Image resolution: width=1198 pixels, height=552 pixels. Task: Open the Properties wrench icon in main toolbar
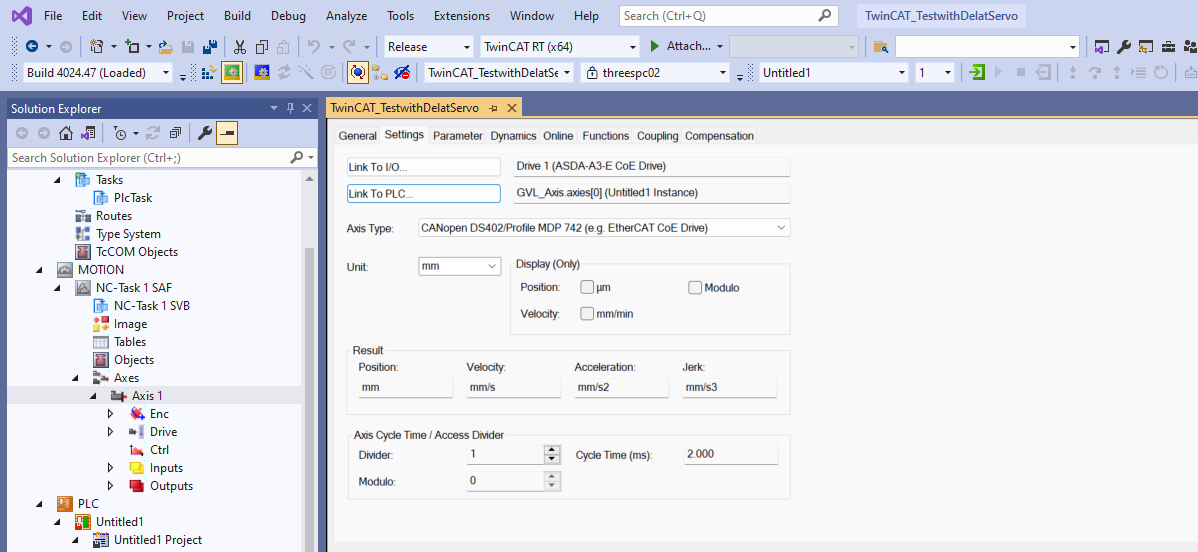(x=1123, y=47)
